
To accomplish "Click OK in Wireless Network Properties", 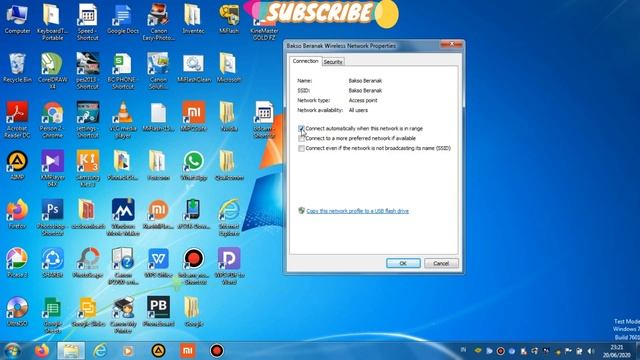I will point(403,263).
